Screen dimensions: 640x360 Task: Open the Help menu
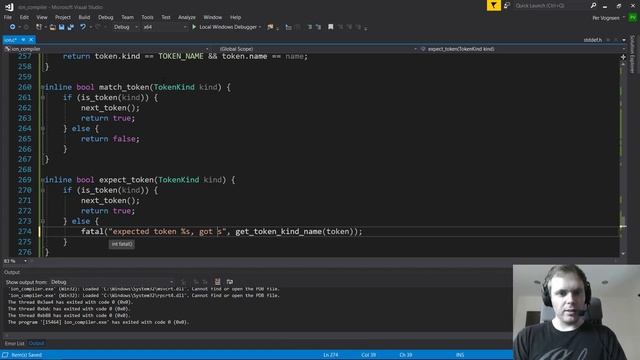tap(236, 17)
